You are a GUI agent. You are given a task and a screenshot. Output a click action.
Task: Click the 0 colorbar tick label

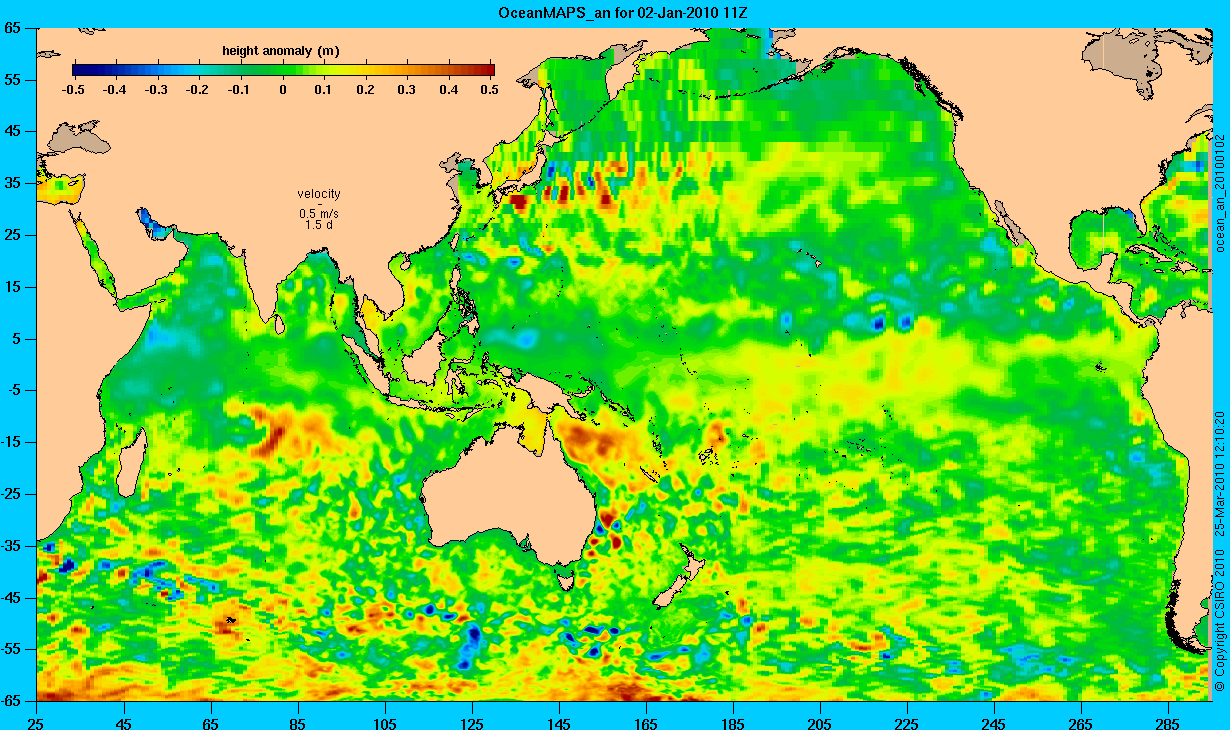pos(284,89)
